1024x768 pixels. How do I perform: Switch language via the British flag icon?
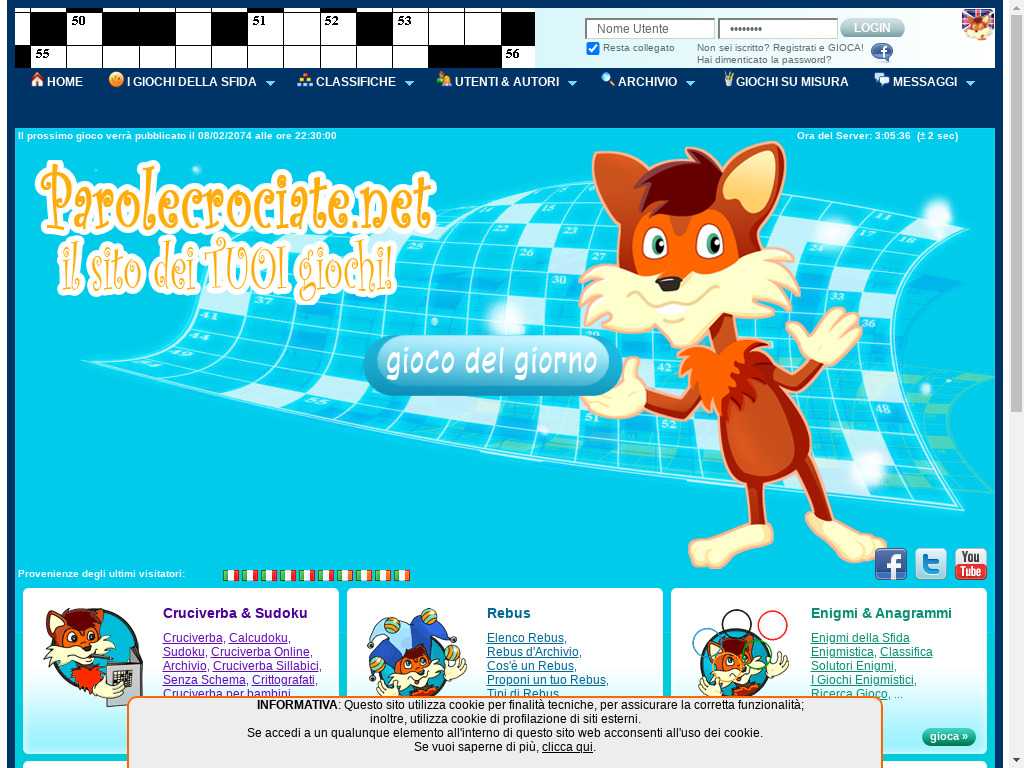click(x=978, y=24)
